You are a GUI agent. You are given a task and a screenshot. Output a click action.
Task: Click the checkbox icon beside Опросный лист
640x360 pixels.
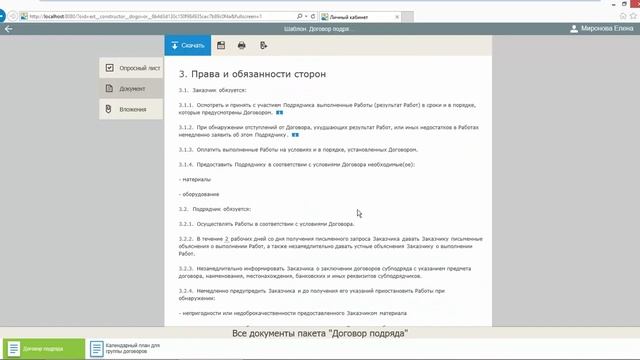(x=109, y=68)
